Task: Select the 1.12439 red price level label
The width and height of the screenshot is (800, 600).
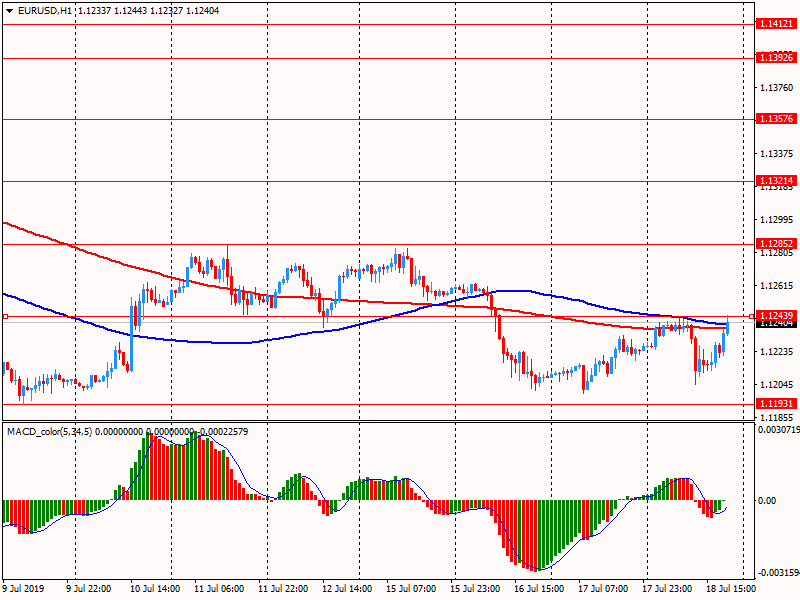Action: [x=776, y=316]
